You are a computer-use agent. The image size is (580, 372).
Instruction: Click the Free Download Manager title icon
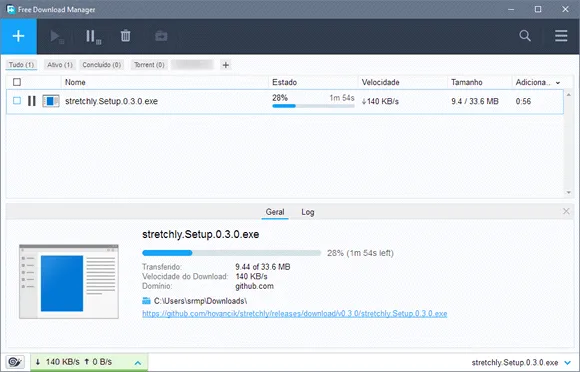click(10, 9)
